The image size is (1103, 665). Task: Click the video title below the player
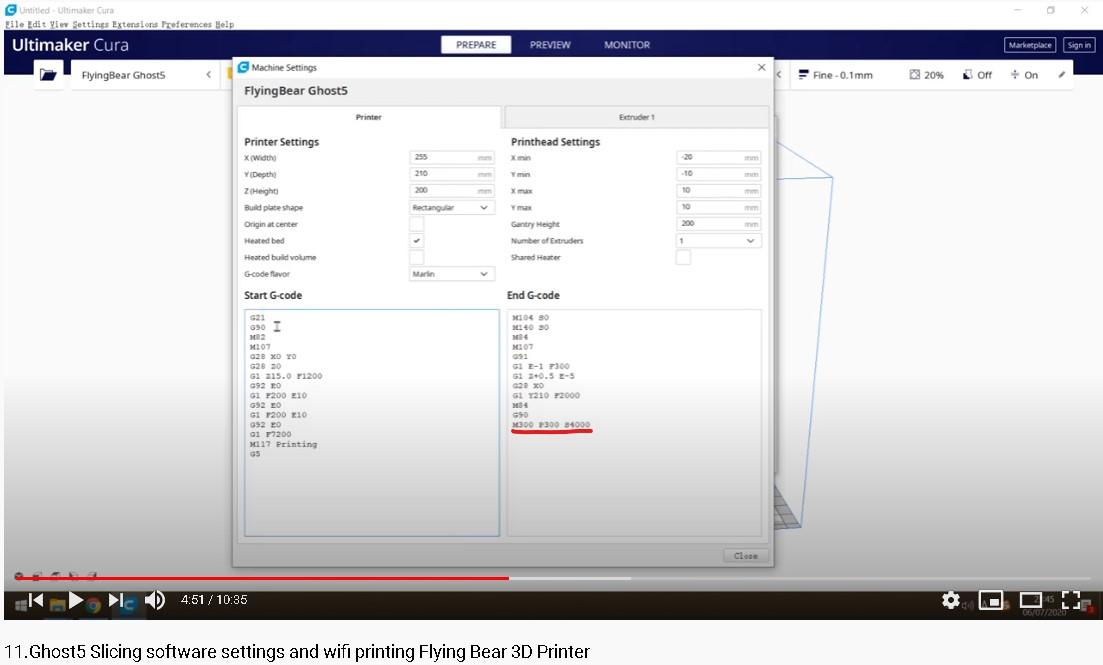coord(297,652)
